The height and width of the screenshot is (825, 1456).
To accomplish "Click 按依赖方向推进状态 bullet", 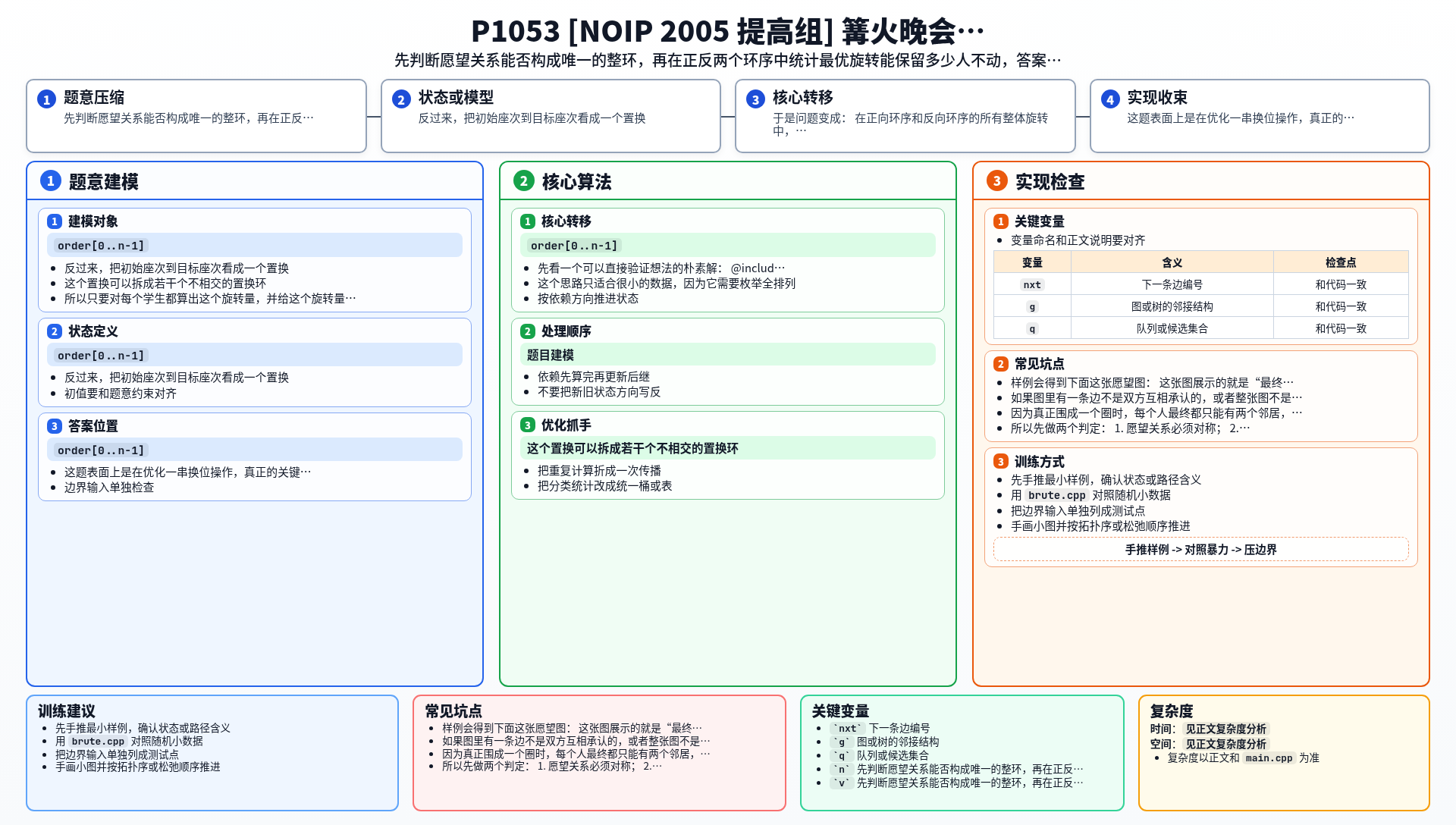I will [x=588, y=299].
